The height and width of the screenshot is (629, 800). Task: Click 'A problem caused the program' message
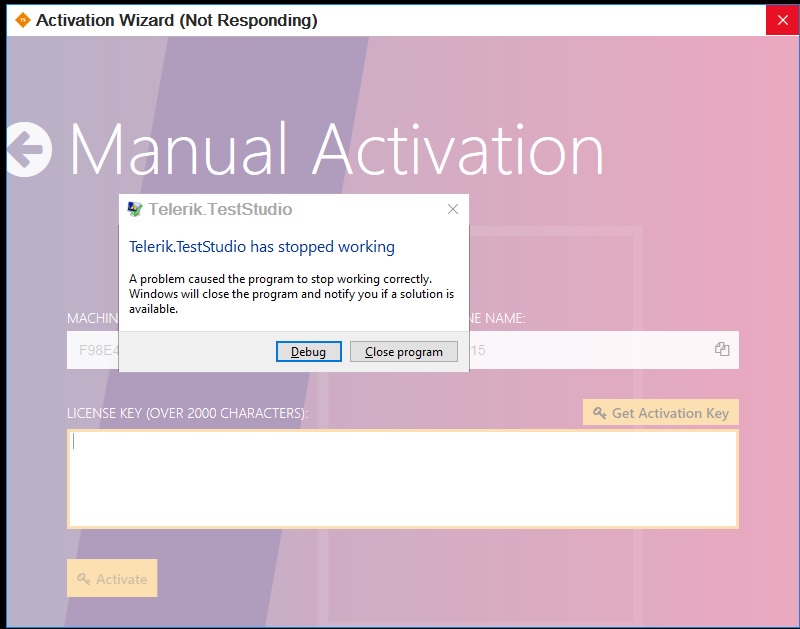[291, 294]
